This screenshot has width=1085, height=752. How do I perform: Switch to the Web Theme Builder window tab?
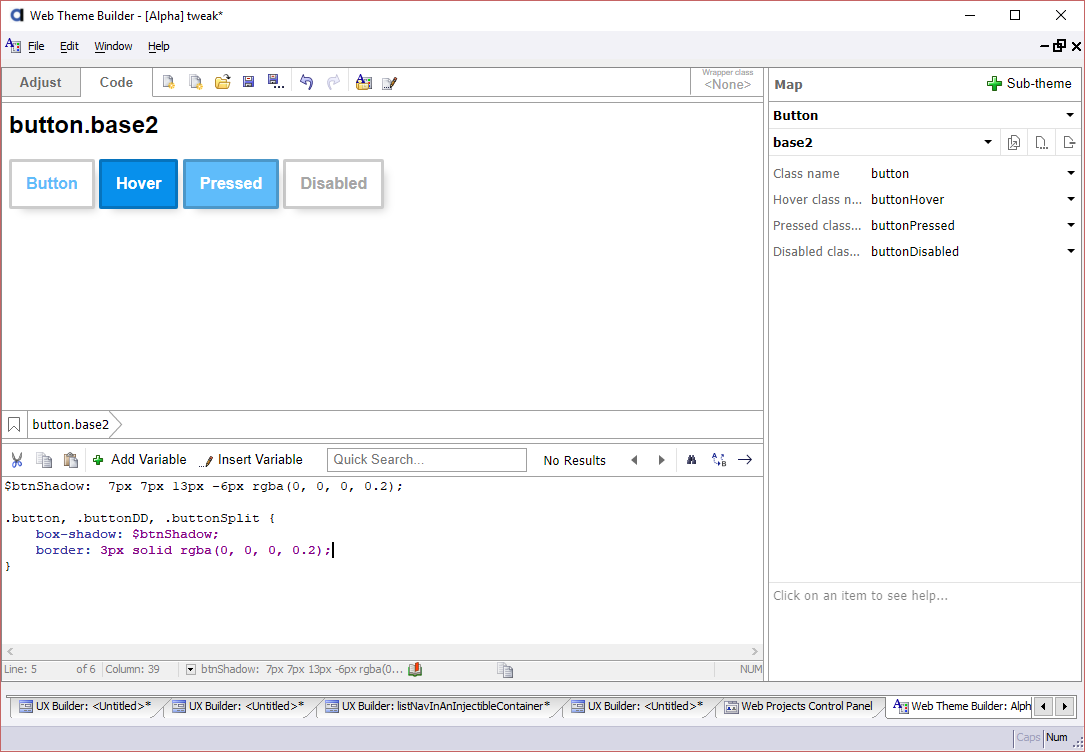962,706
